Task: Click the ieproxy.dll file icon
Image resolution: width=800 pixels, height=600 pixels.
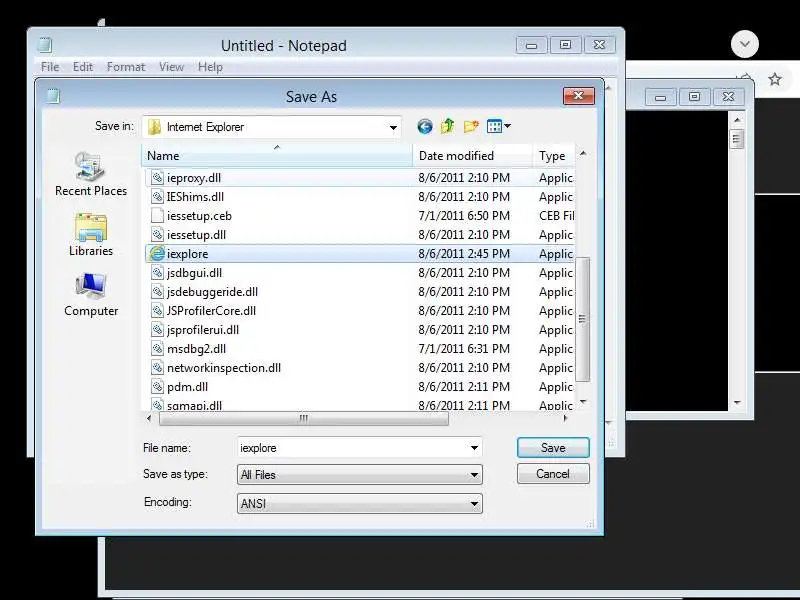Action: click(x=157, y=178)
